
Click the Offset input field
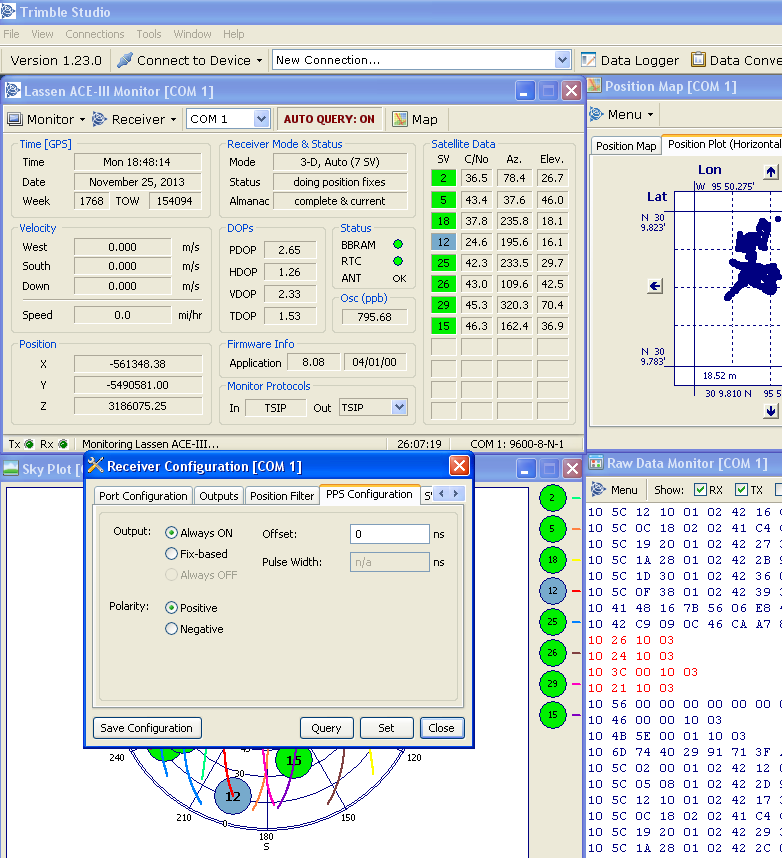pyautogui.click(x=390, y=534)
